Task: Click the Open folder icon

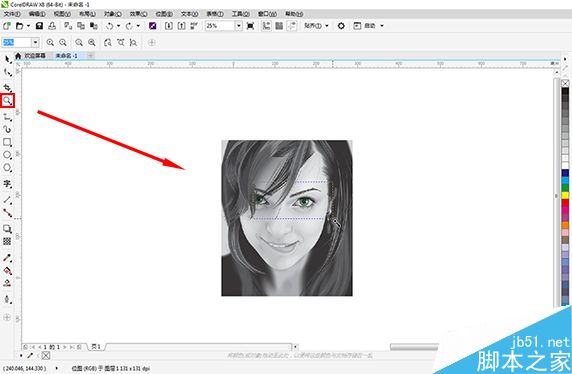Action: click(20, 26)
